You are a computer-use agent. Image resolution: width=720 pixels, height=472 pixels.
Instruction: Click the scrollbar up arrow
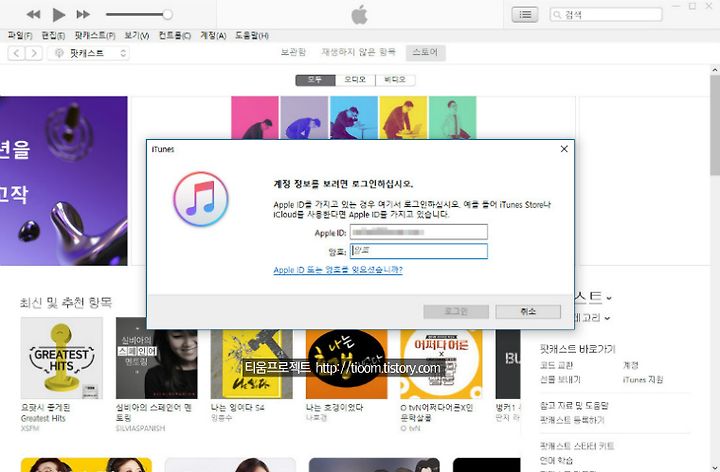(714, 70)
